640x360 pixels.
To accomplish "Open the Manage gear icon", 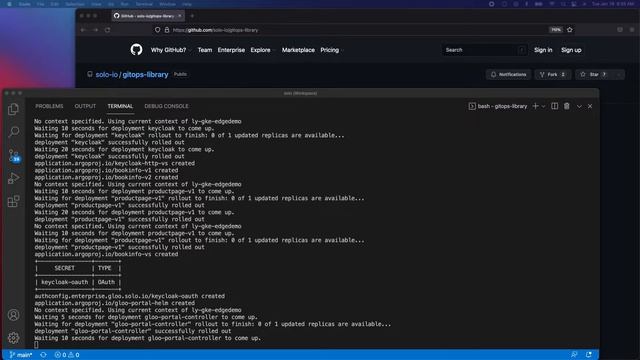I will point(13,338).
